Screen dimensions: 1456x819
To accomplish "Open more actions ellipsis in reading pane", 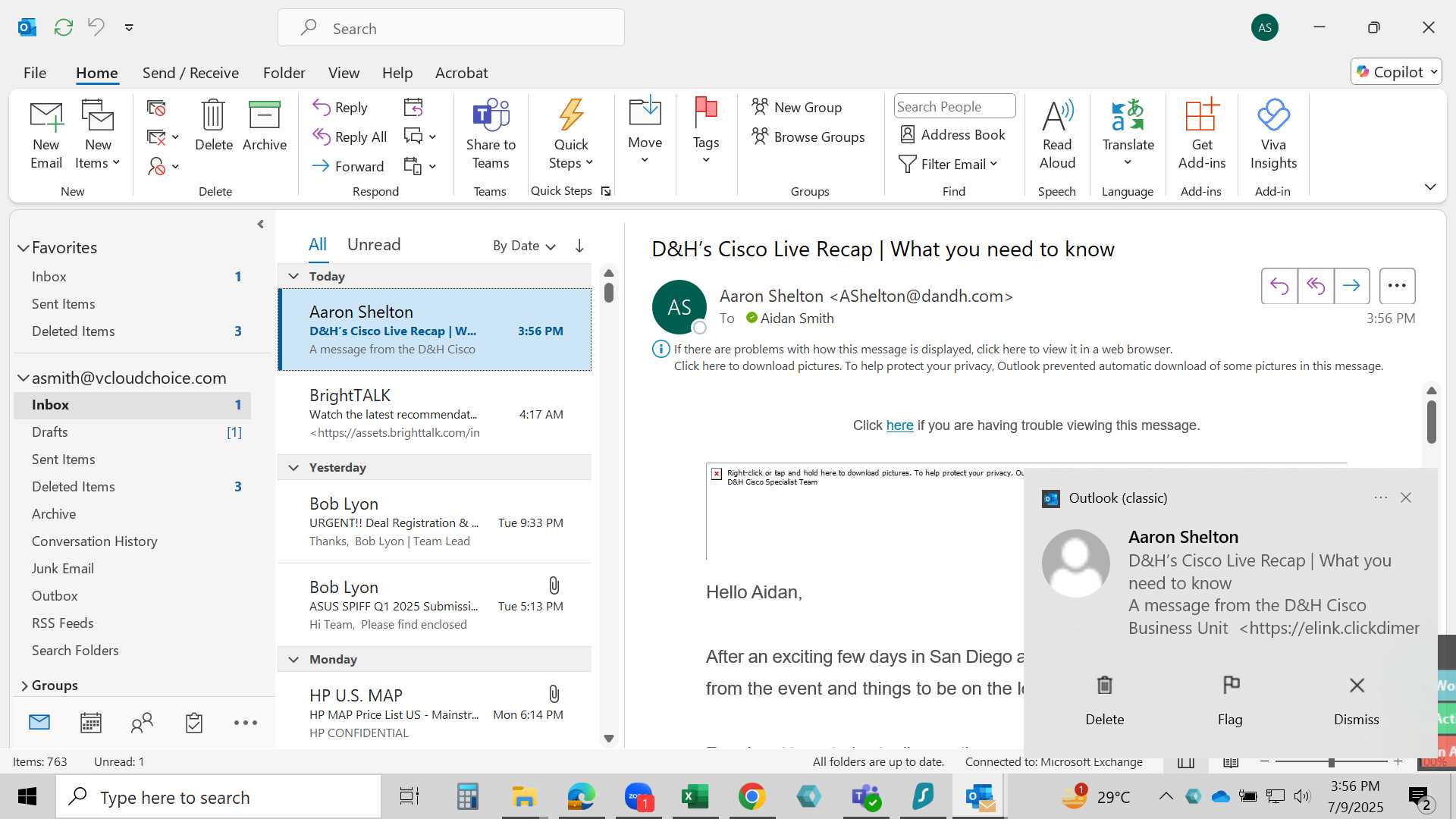I will click(x=1397, y=286).
